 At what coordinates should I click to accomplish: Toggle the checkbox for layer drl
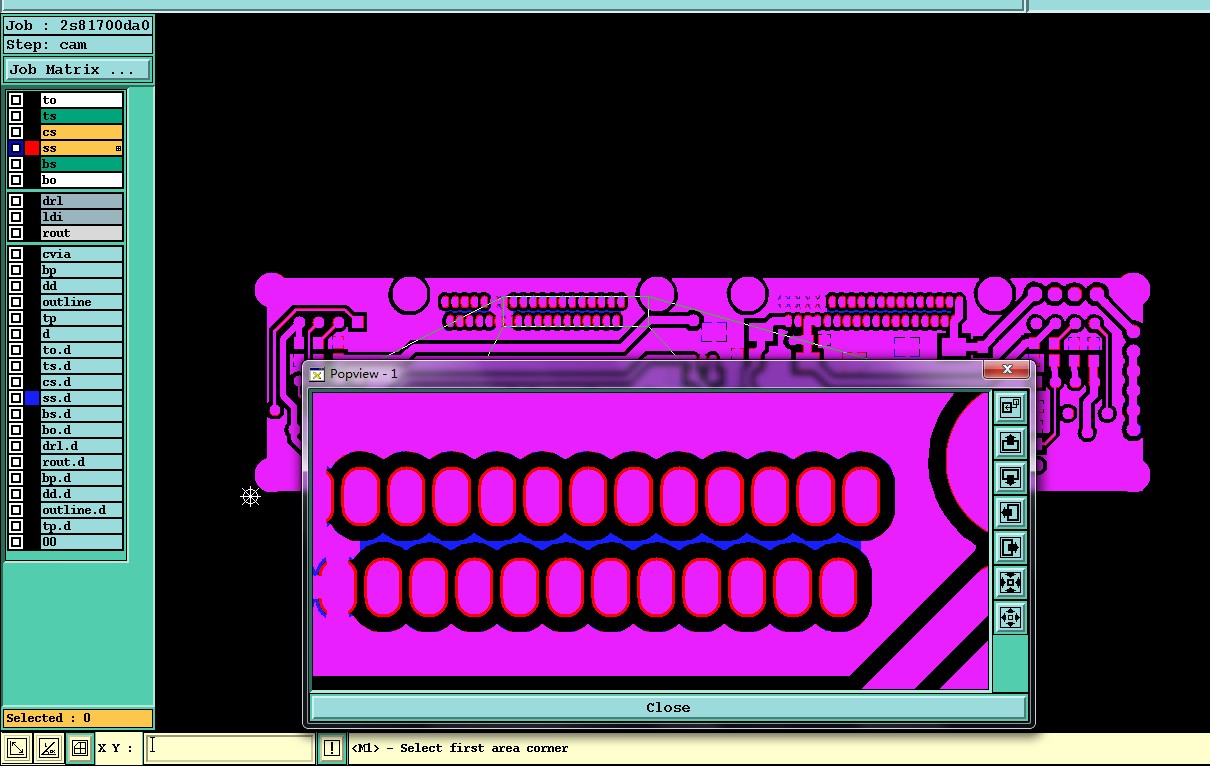(x=16, y=201)
